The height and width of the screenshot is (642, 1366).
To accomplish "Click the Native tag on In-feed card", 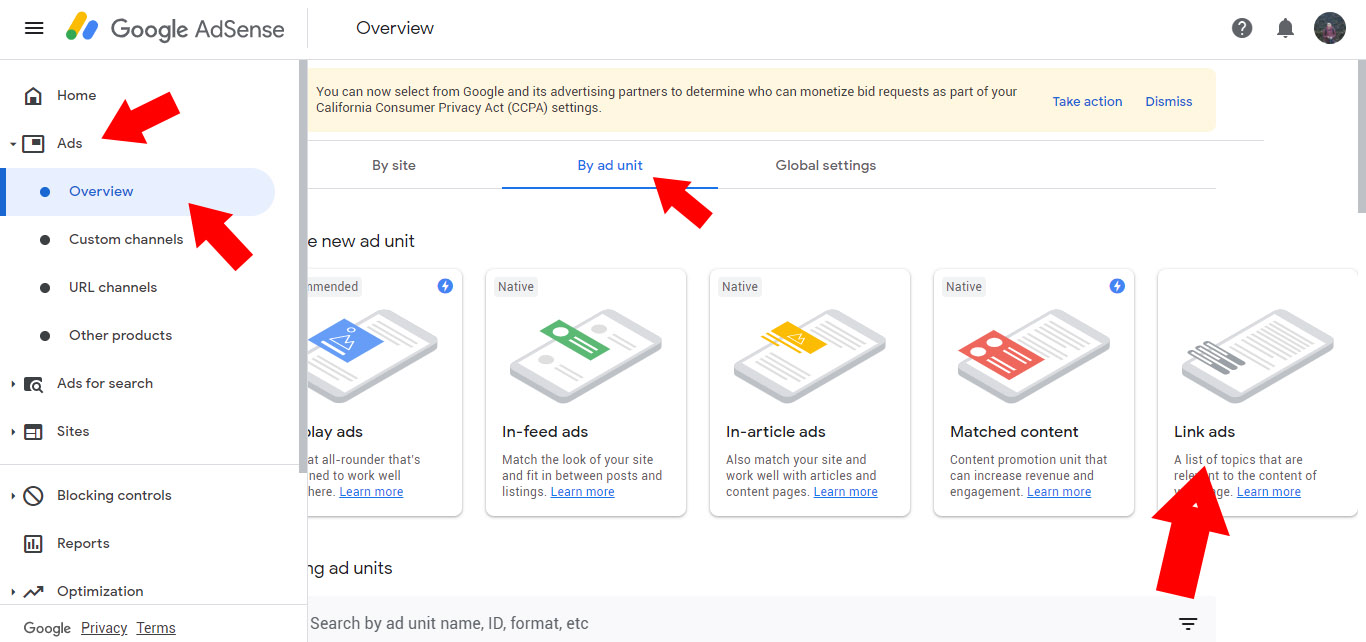I will point(516,287).
